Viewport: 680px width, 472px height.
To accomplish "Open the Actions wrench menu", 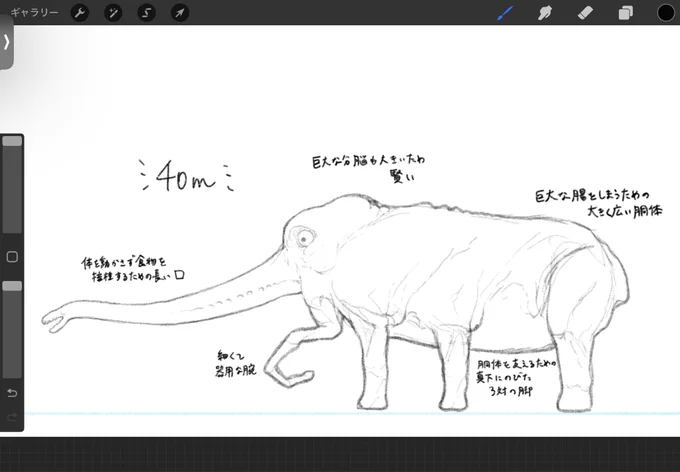I will point(80,13).
